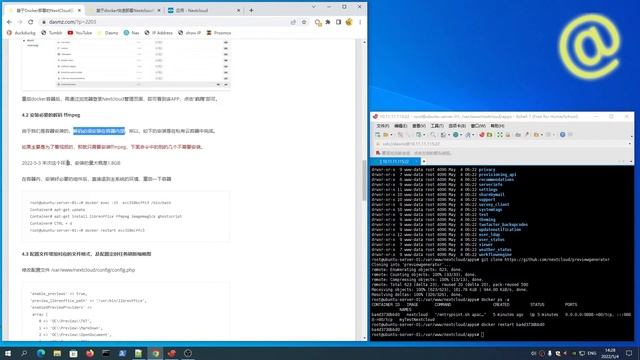This screenshot has height=360, width=640.
Task: Open Chrome's three-dot menu
Action: click(x=360, y=22)
